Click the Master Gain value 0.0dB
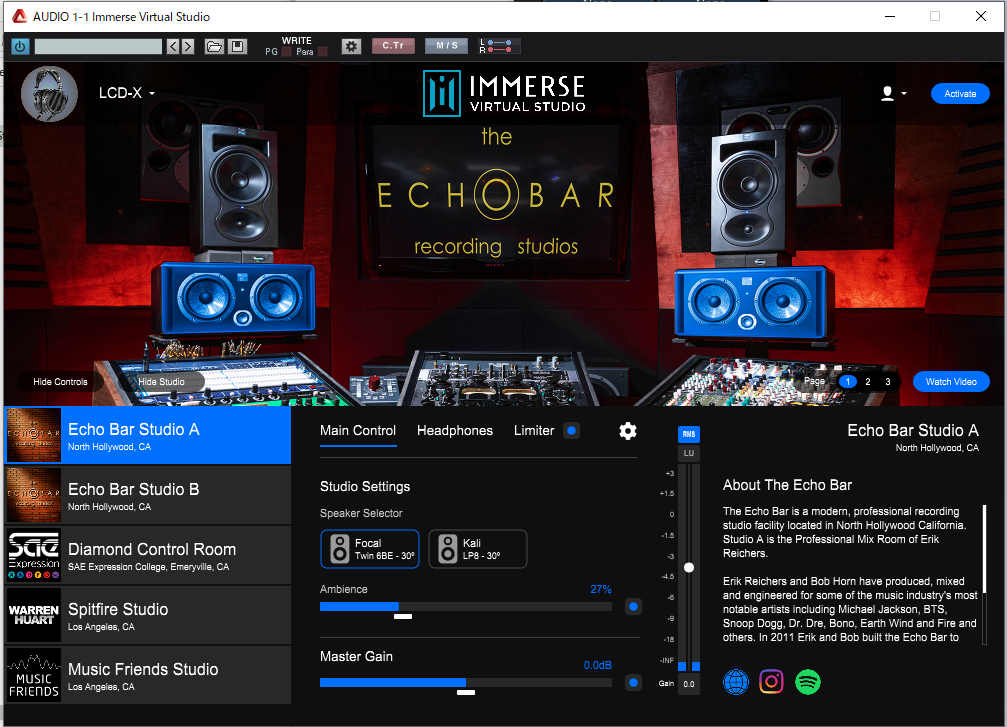Viewport: 1007px width, 727px height. pyautogui.click(x=597, y=665)
